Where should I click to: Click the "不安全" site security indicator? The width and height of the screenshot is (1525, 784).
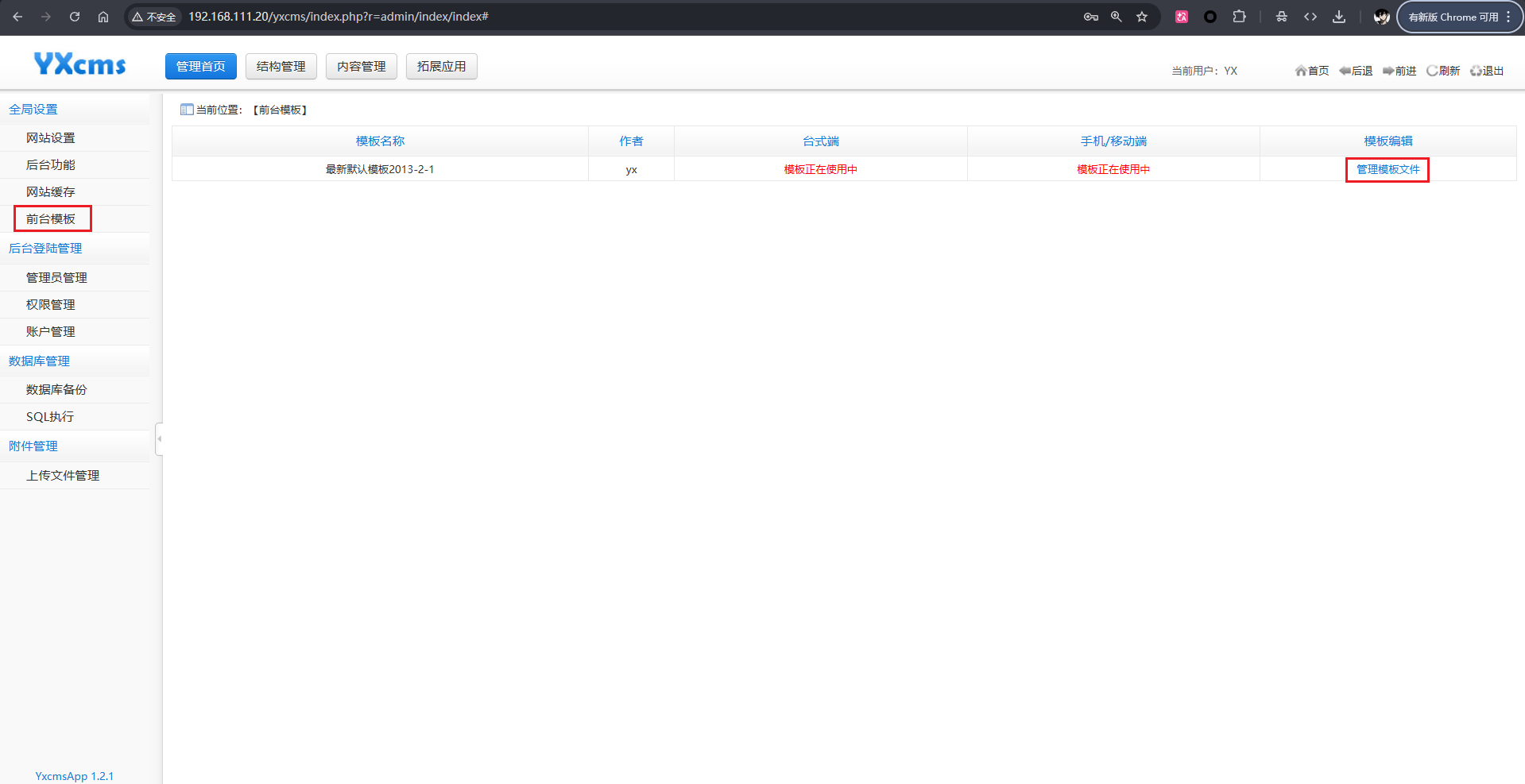(154, 17)
